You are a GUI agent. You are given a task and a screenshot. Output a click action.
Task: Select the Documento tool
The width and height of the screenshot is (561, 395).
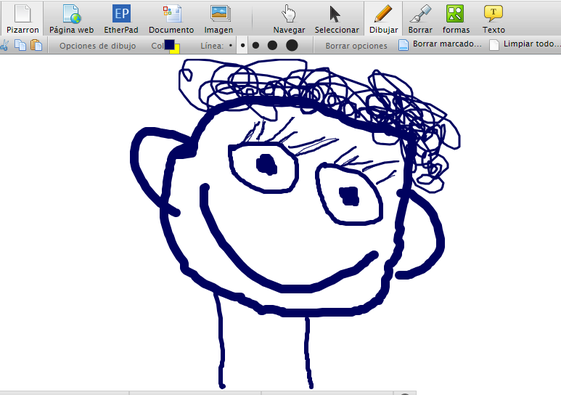click(x=171, y=19)
